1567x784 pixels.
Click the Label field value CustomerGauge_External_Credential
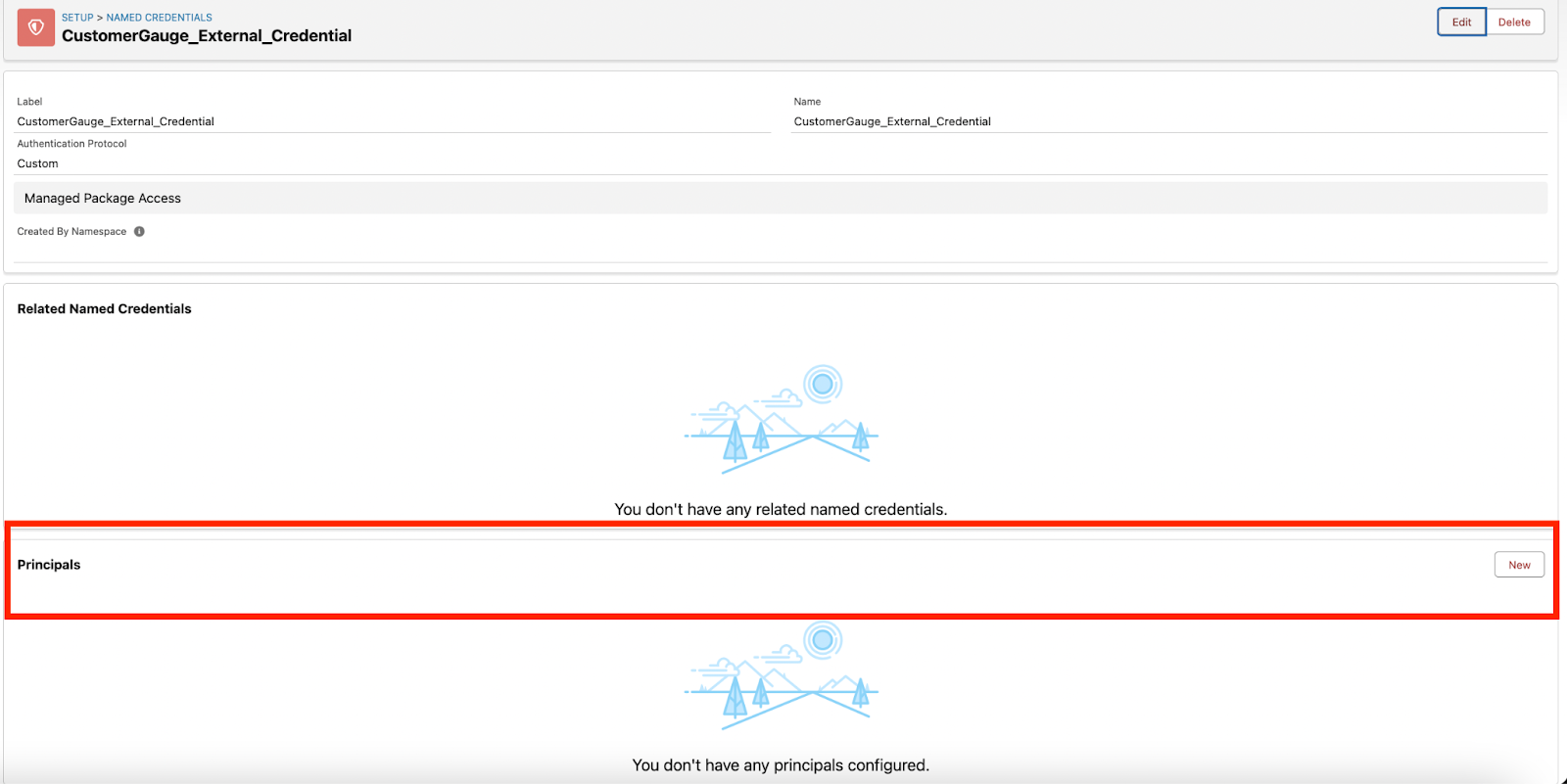click(x=116, y=121)
